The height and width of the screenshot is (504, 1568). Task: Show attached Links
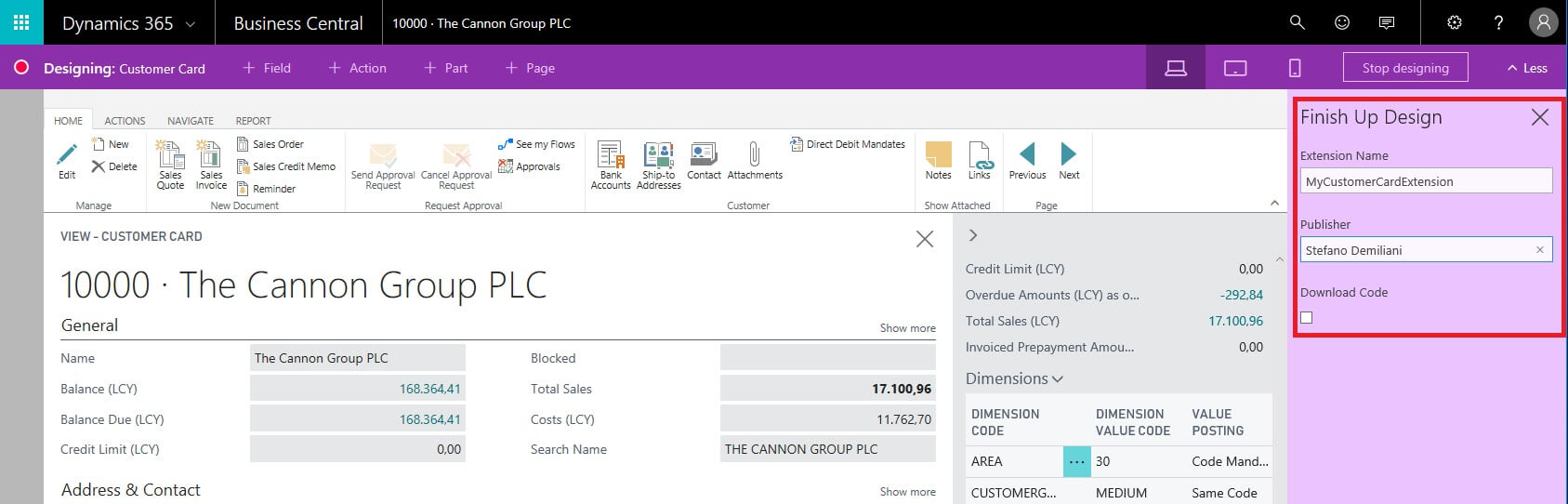click(980, 161)
